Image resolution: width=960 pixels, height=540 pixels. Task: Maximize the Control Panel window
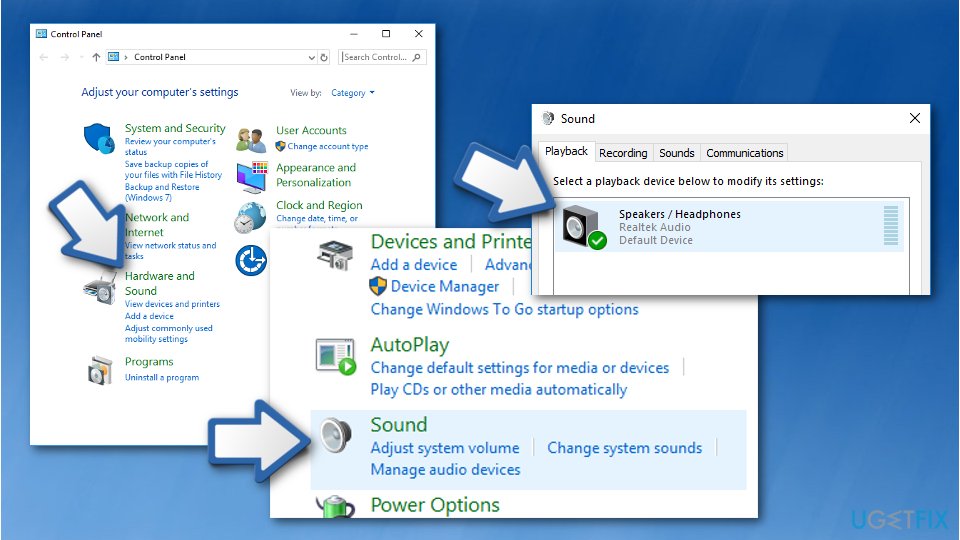(x=386, y=34)
